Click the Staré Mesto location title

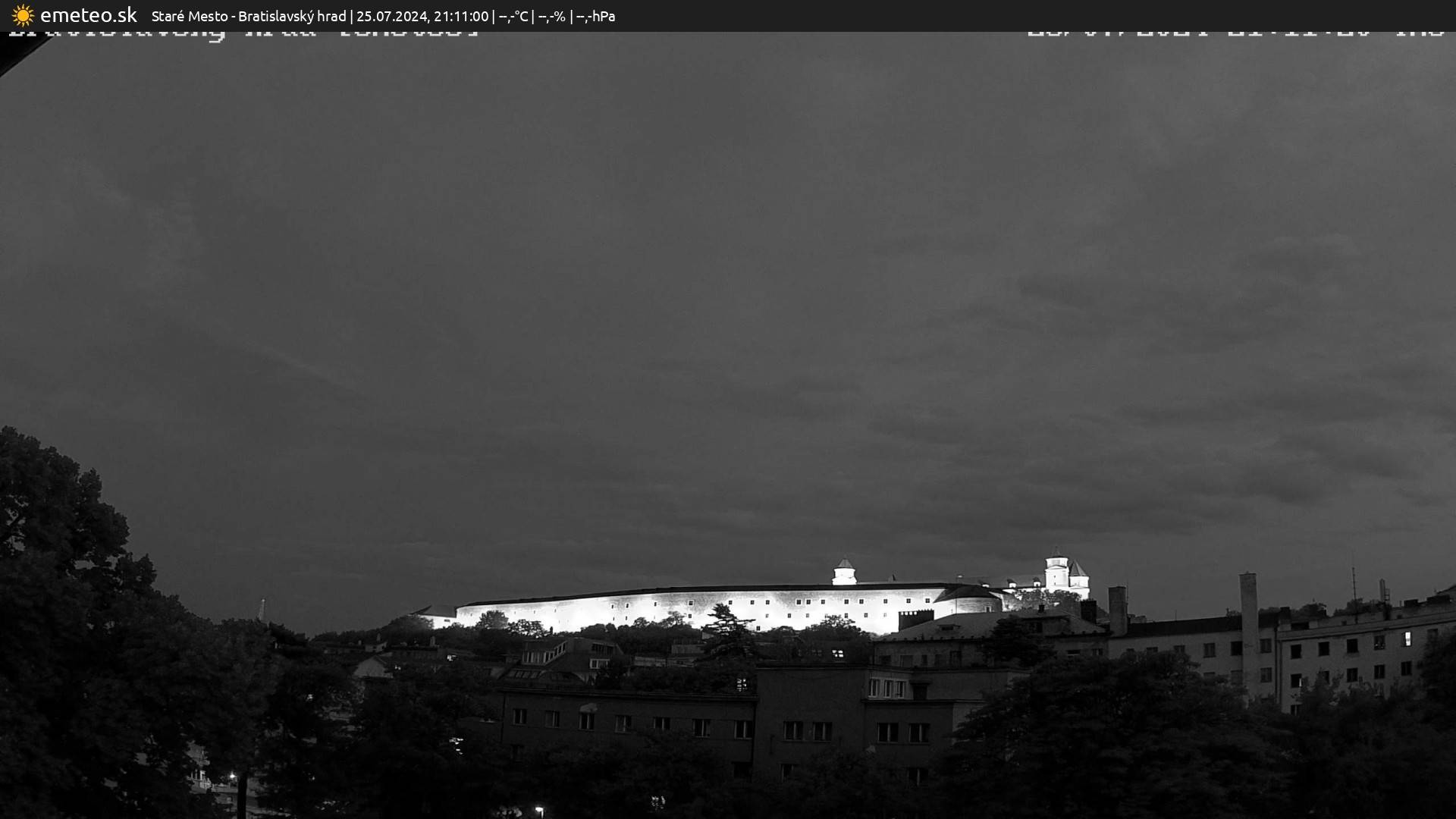[x=189, y=16]
